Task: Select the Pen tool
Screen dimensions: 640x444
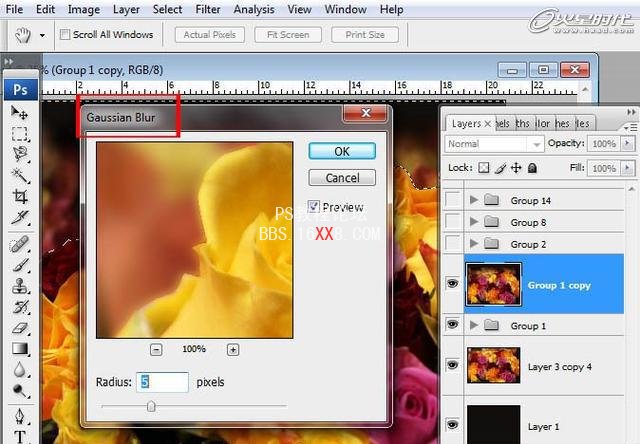Action: [19, 416]
